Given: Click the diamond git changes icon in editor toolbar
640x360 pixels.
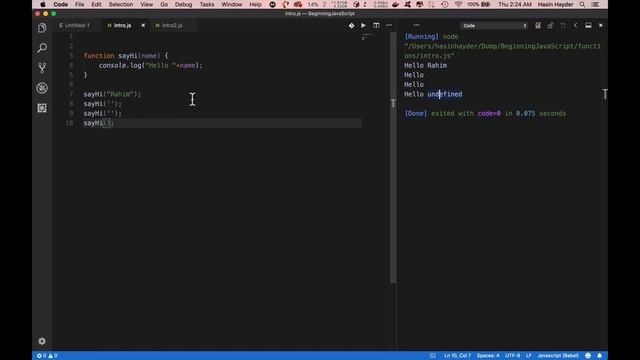Looking at the screenshot, I should [x=351, y=25].
